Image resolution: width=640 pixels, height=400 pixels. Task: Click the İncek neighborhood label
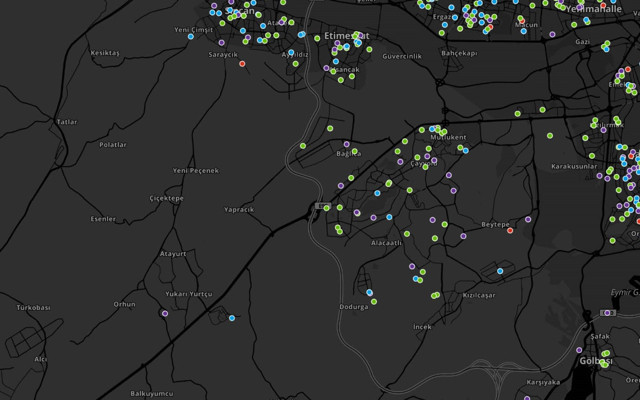[424, 327]
